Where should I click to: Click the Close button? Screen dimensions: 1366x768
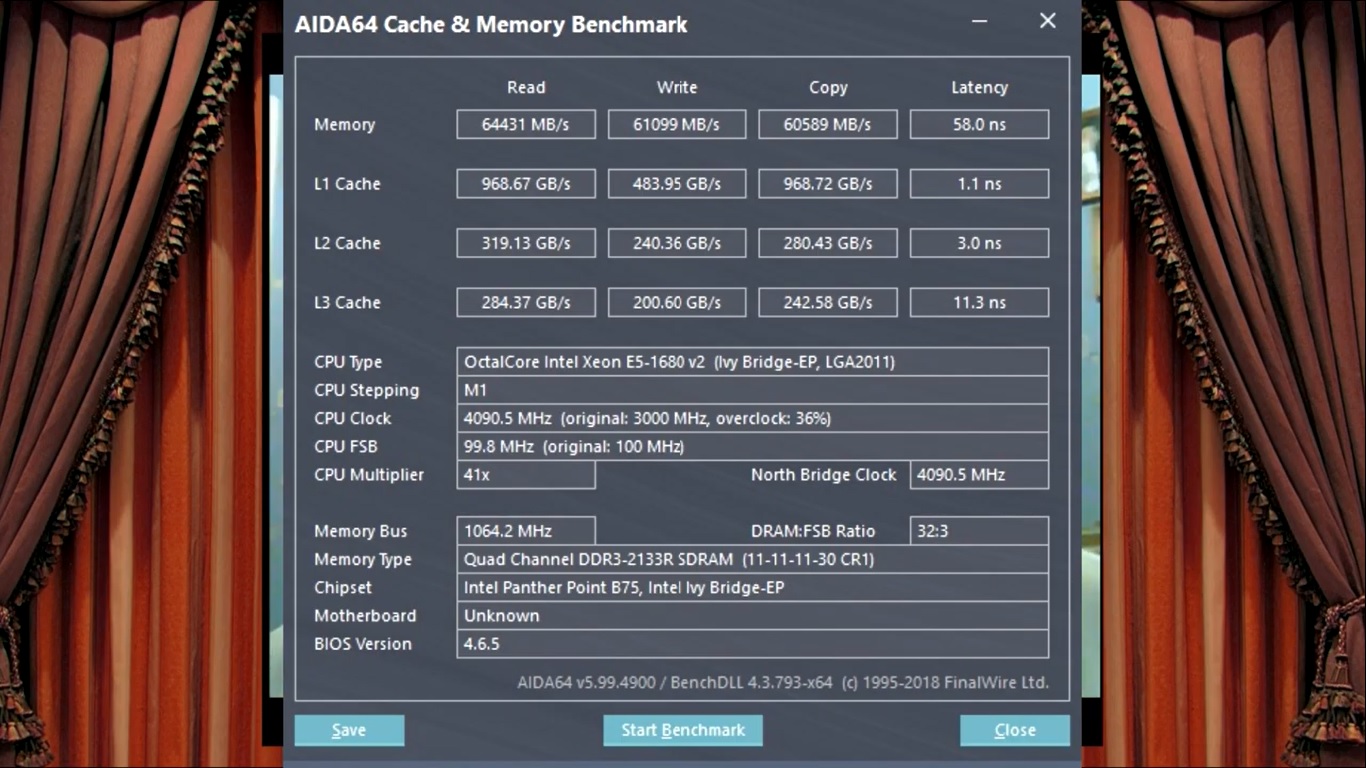1015,730
